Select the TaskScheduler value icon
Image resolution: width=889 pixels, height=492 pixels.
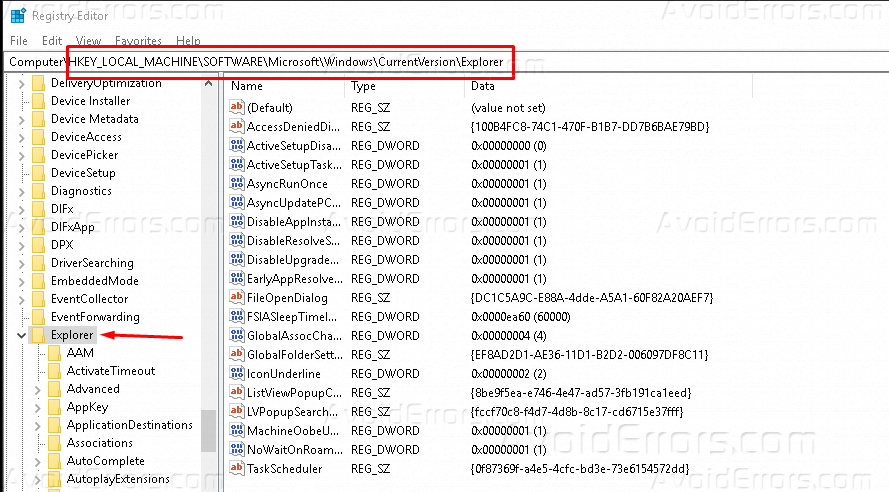[237, 469]
